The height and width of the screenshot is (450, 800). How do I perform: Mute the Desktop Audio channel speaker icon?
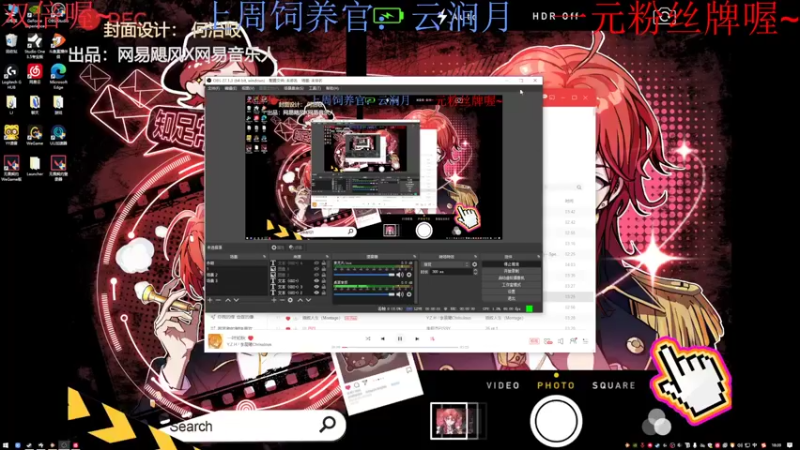click(400, 294)
